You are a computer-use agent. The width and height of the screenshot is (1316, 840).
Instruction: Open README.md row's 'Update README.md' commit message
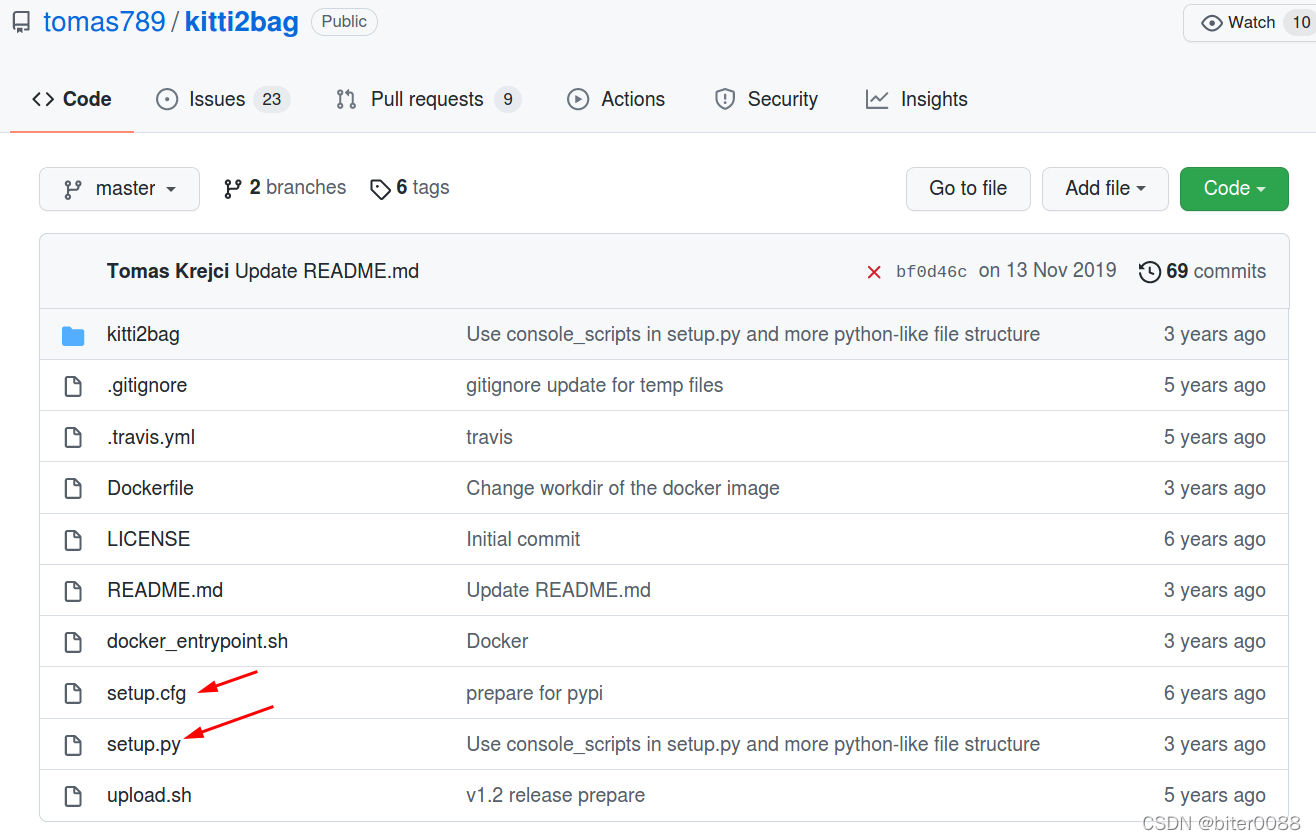click(x=558, y=590)
